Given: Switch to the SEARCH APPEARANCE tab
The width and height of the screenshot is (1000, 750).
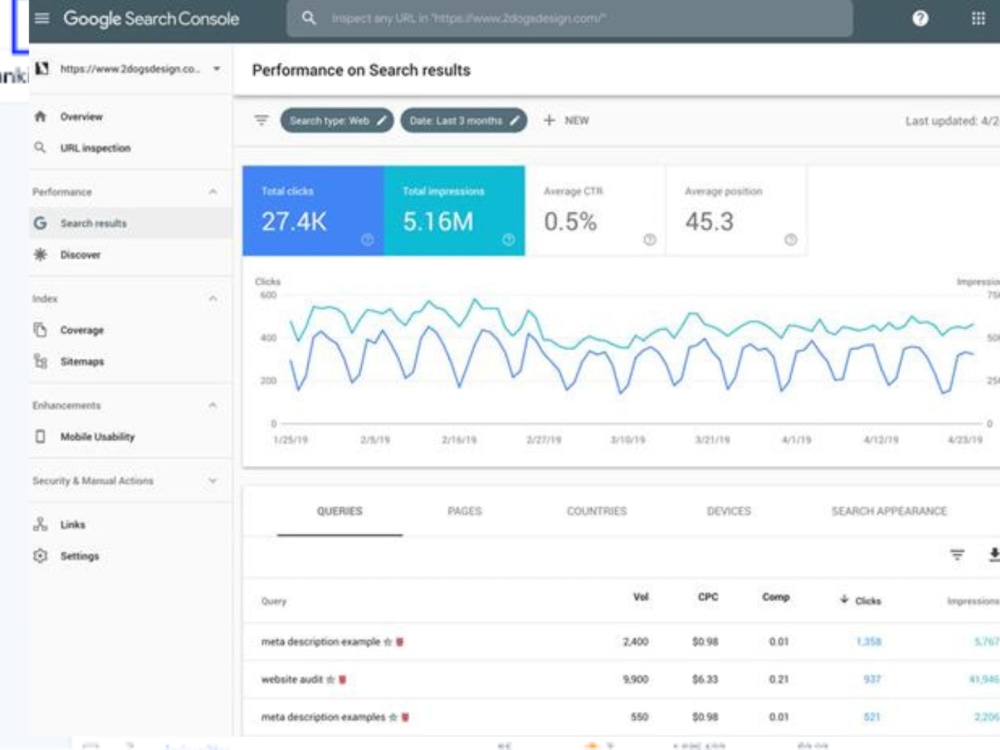Looking at the screenshot, I should pos(889,511).
